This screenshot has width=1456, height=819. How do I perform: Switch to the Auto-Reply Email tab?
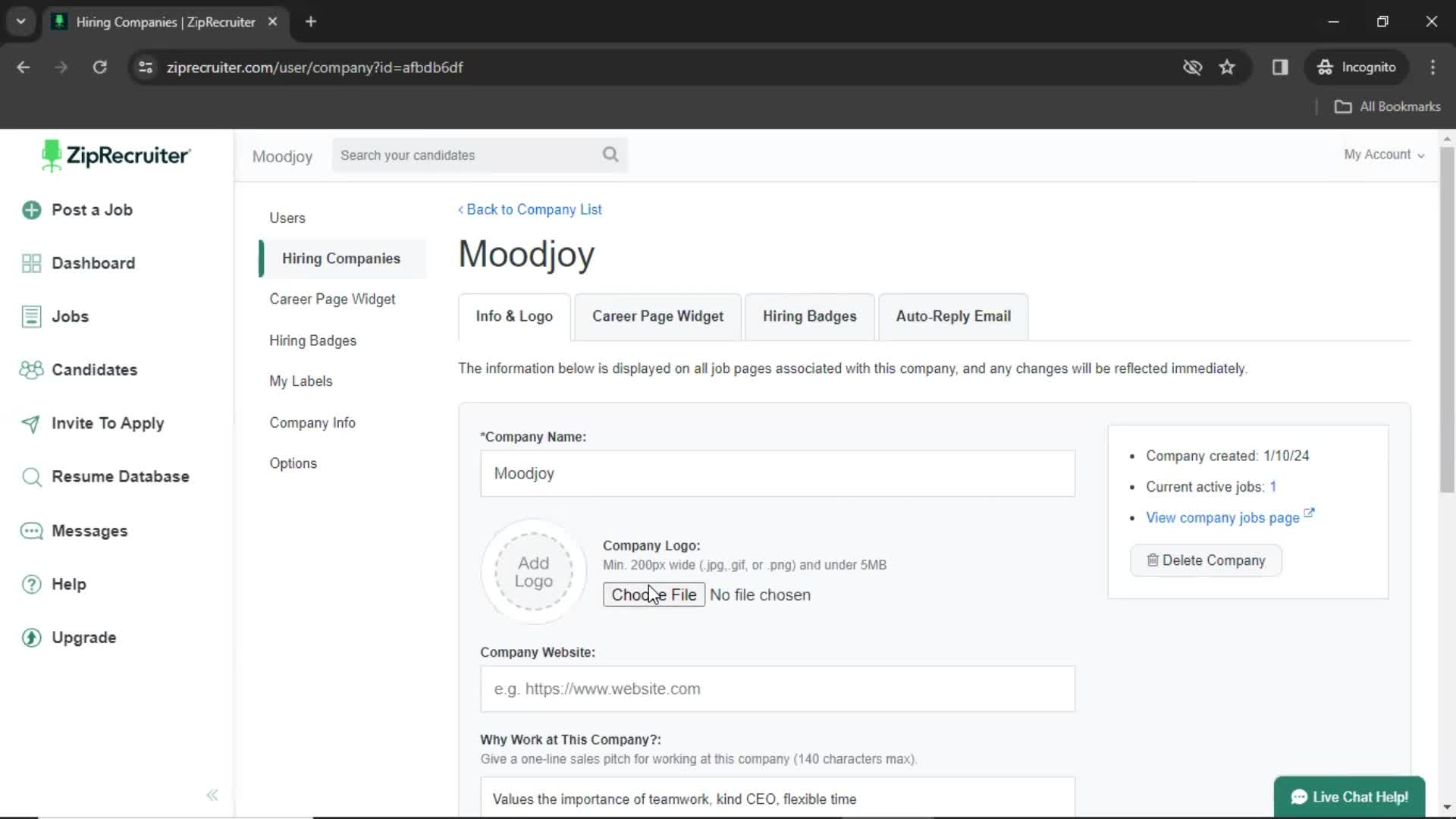[x=953, y=316]
